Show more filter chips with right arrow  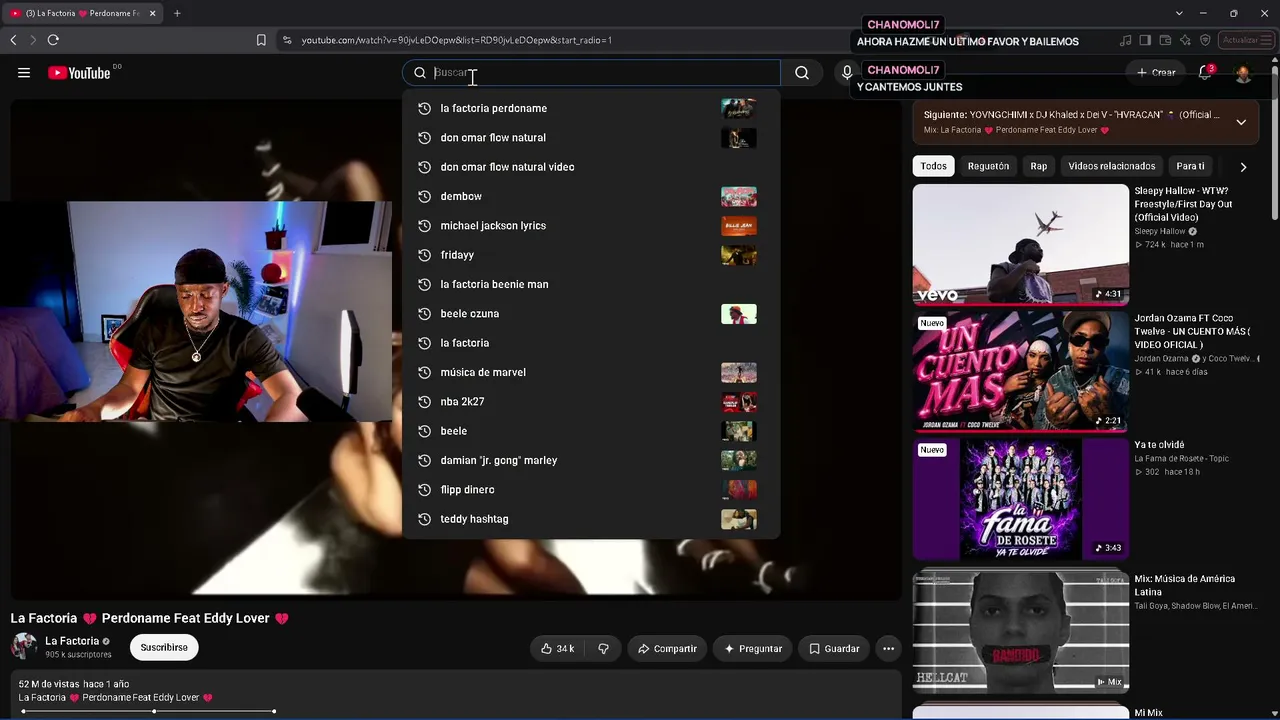pyautogui.click(x=1243, y=167)
